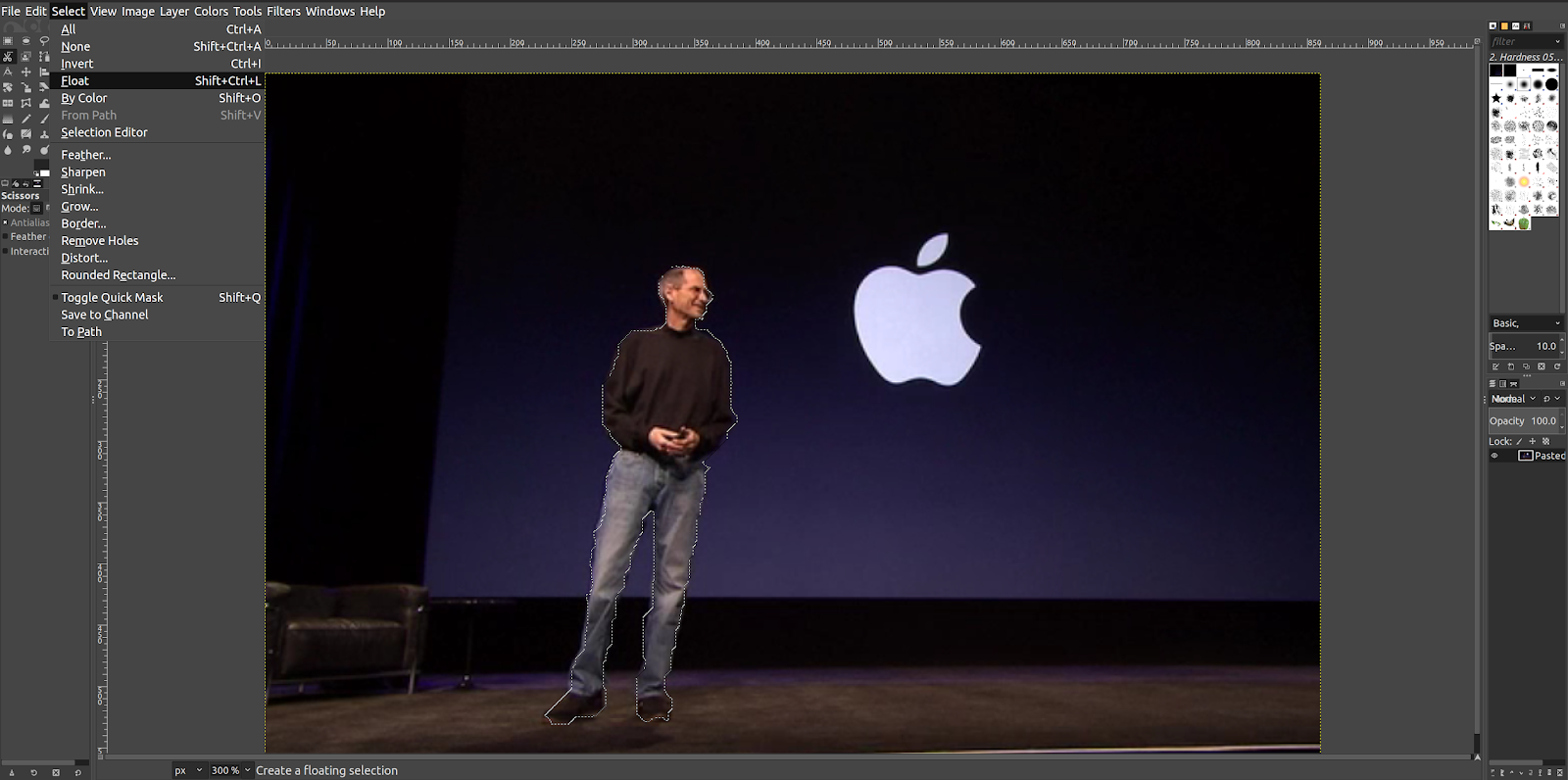Open the Filters menu
Image resolution: width=1568 pixels, height=780 pixels.
click(283, 11)
